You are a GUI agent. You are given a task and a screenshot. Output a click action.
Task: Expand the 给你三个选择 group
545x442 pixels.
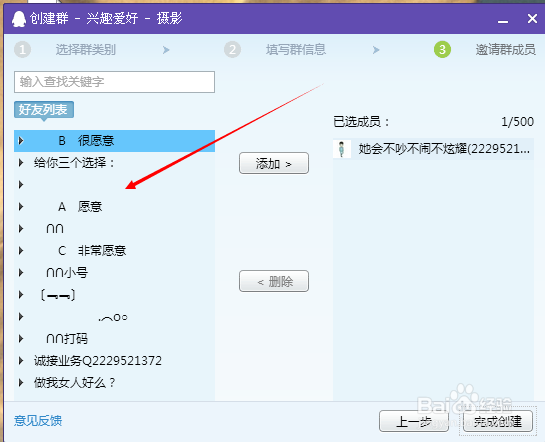tap(21, 163)
